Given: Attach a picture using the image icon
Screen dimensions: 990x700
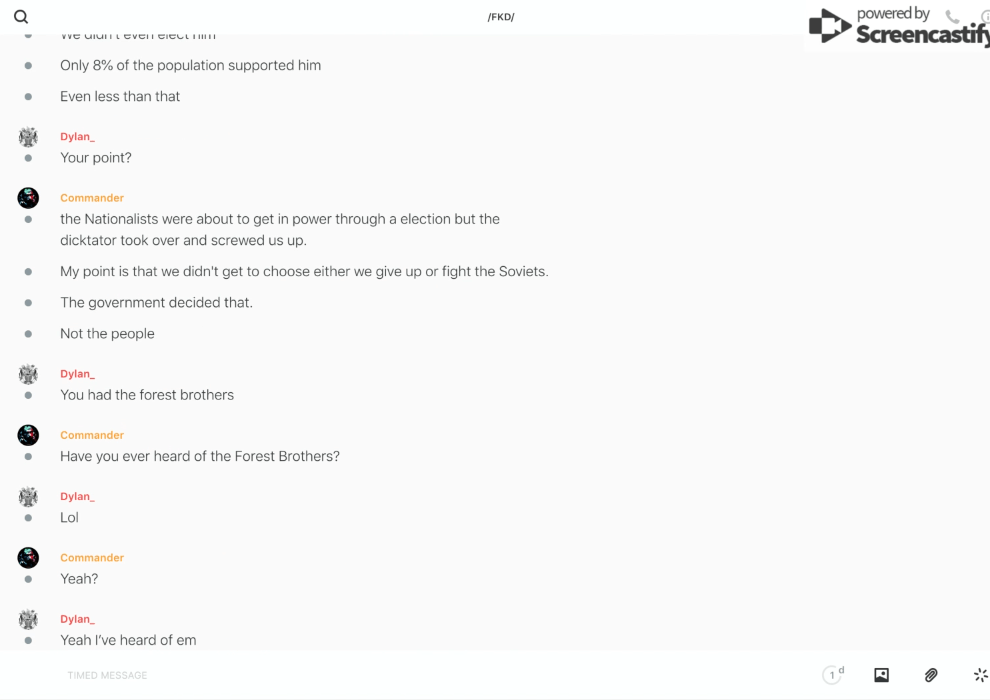Looking at the screenshot, I should 881,675.
